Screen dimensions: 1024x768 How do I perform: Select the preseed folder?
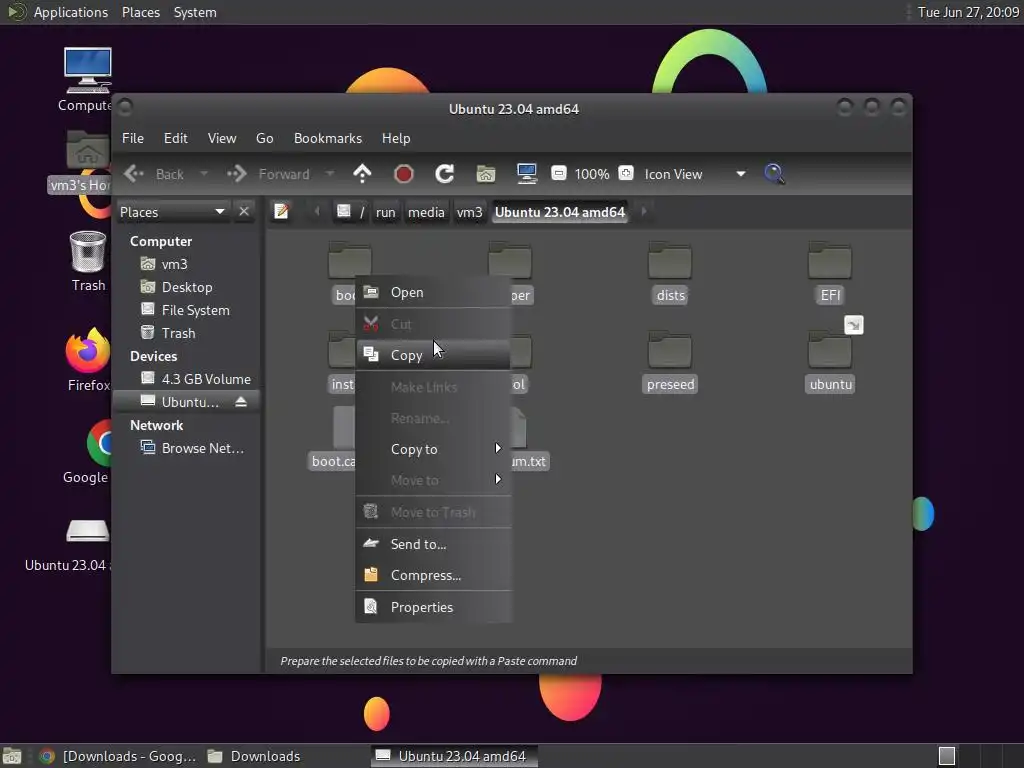(670, 363)
